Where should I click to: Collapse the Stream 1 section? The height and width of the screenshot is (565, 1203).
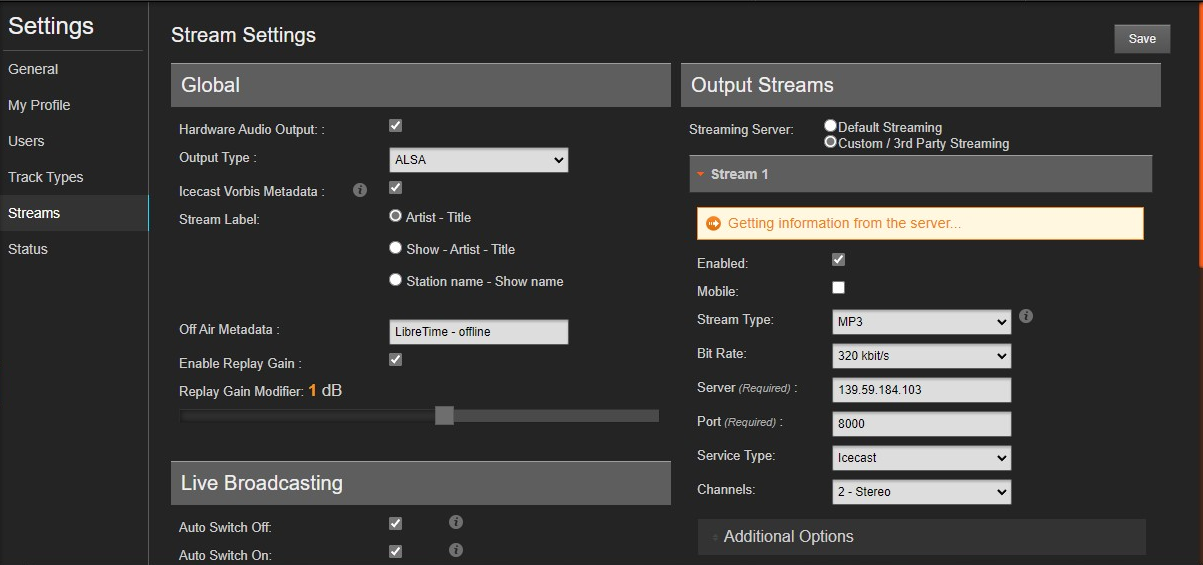[920, 174]
